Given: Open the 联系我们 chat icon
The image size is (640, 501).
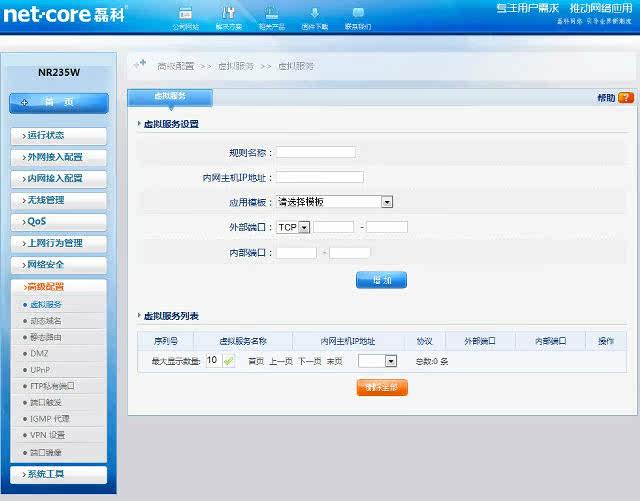Looking at the screenshot, I should (357, 13).
